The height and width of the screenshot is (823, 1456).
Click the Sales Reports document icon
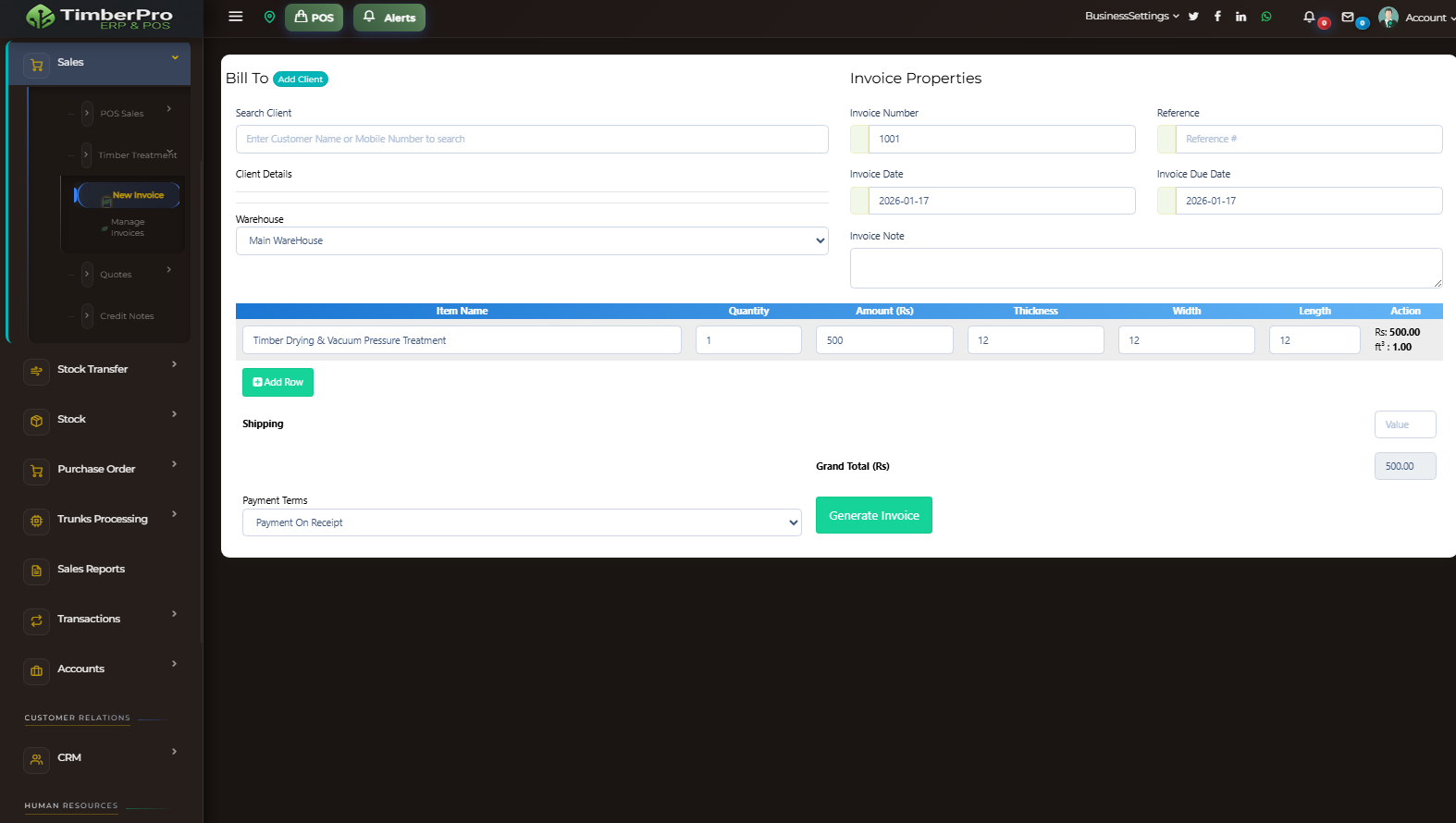(37, 571)
